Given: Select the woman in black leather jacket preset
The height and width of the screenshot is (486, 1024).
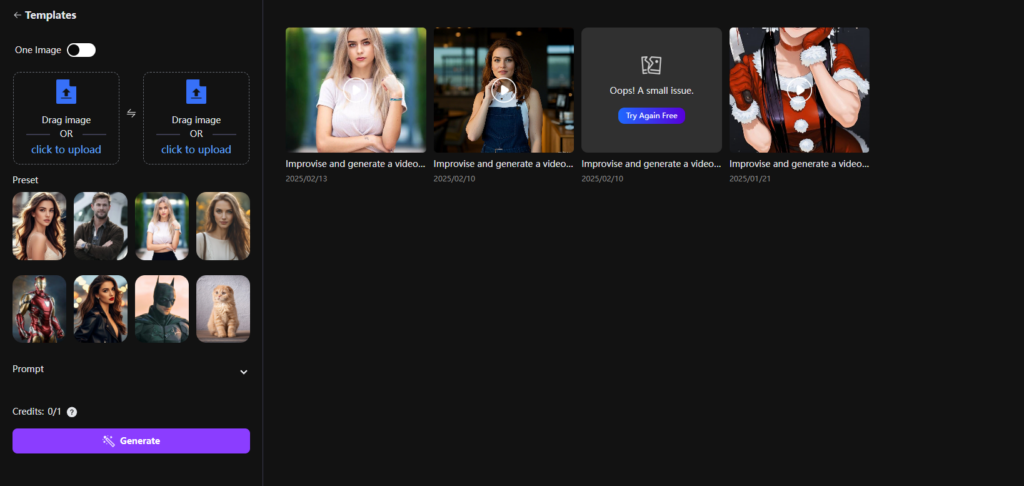Looking at the screenshot, I should point(101,309).
